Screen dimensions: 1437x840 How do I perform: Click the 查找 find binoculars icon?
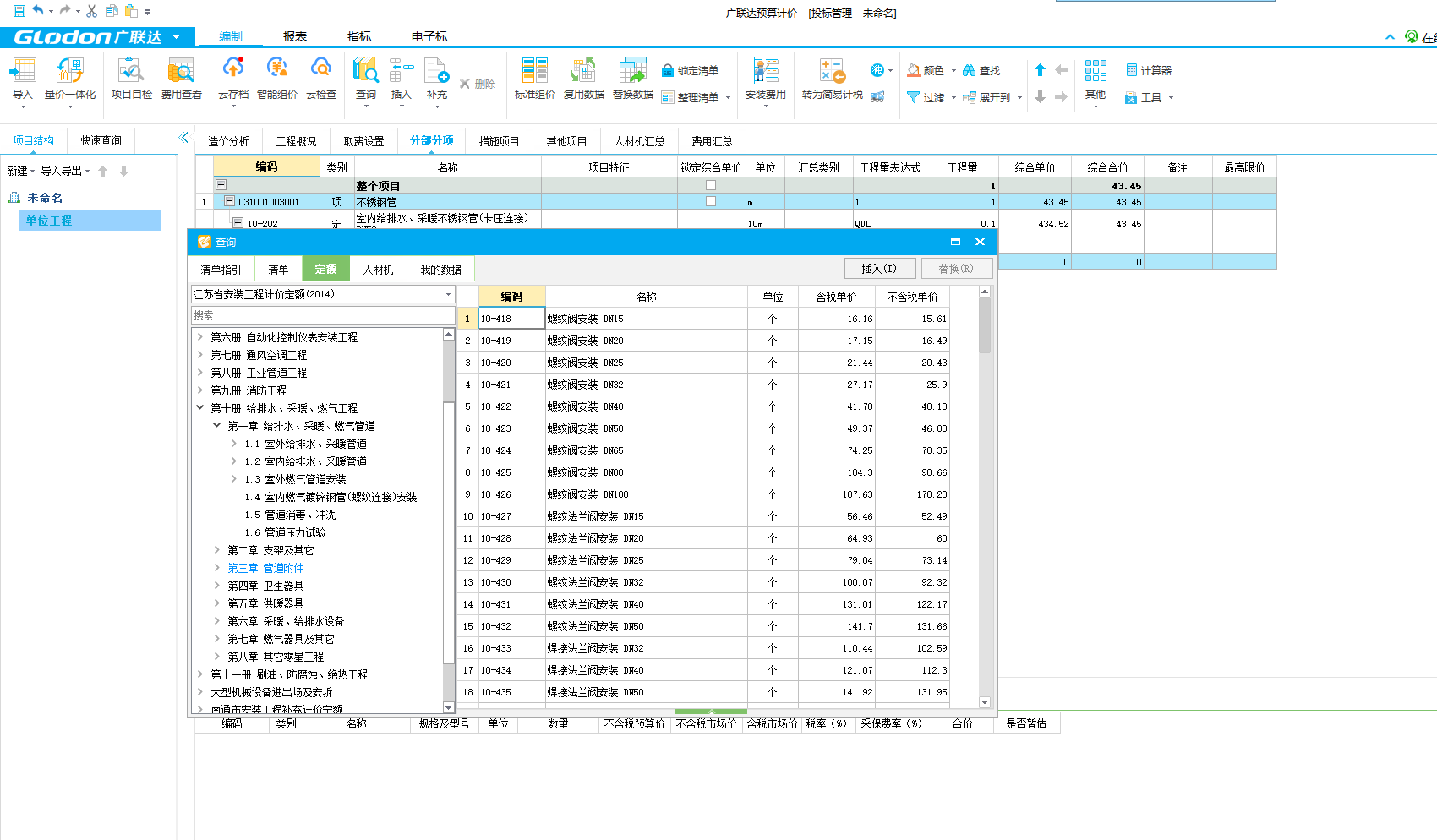coord(970,71)
